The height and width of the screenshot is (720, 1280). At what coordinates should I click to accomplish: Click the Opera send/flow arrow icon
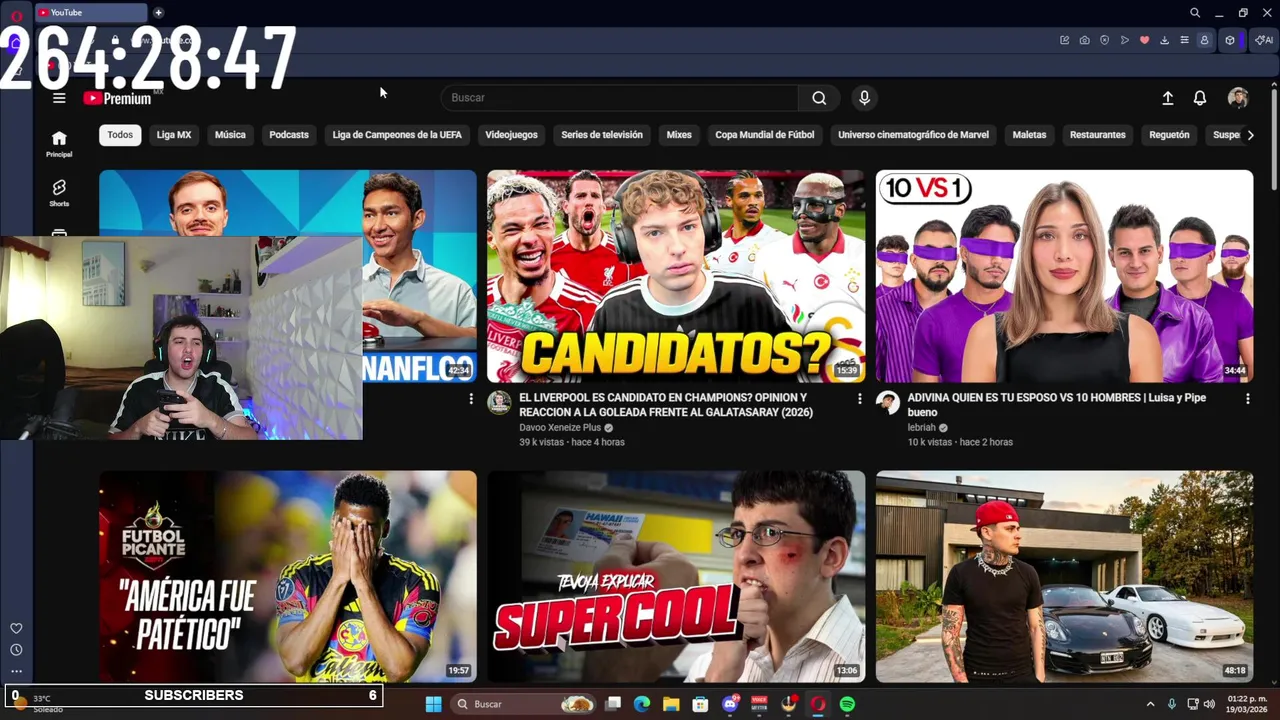coord(1125,40)
